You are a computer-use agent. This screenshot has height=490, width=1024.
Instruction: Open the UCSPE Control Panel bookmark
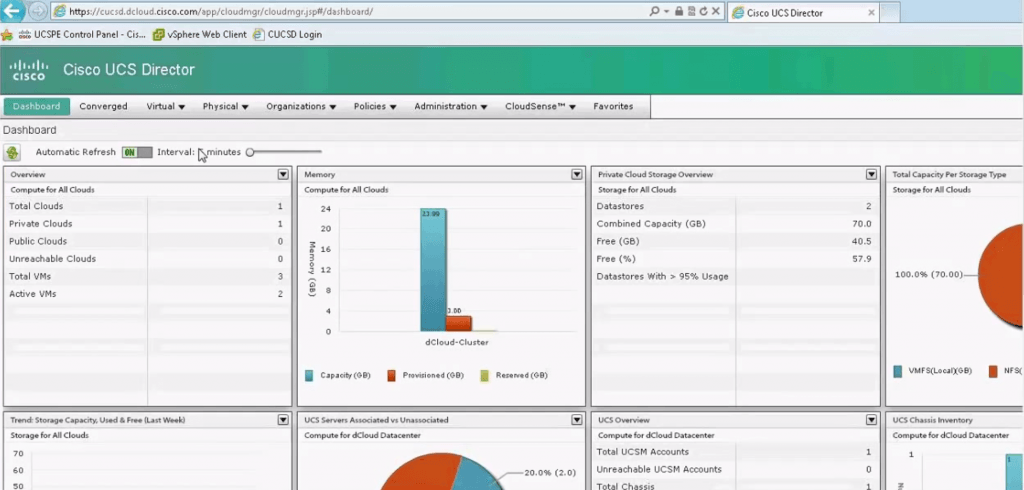coord(82,35)
